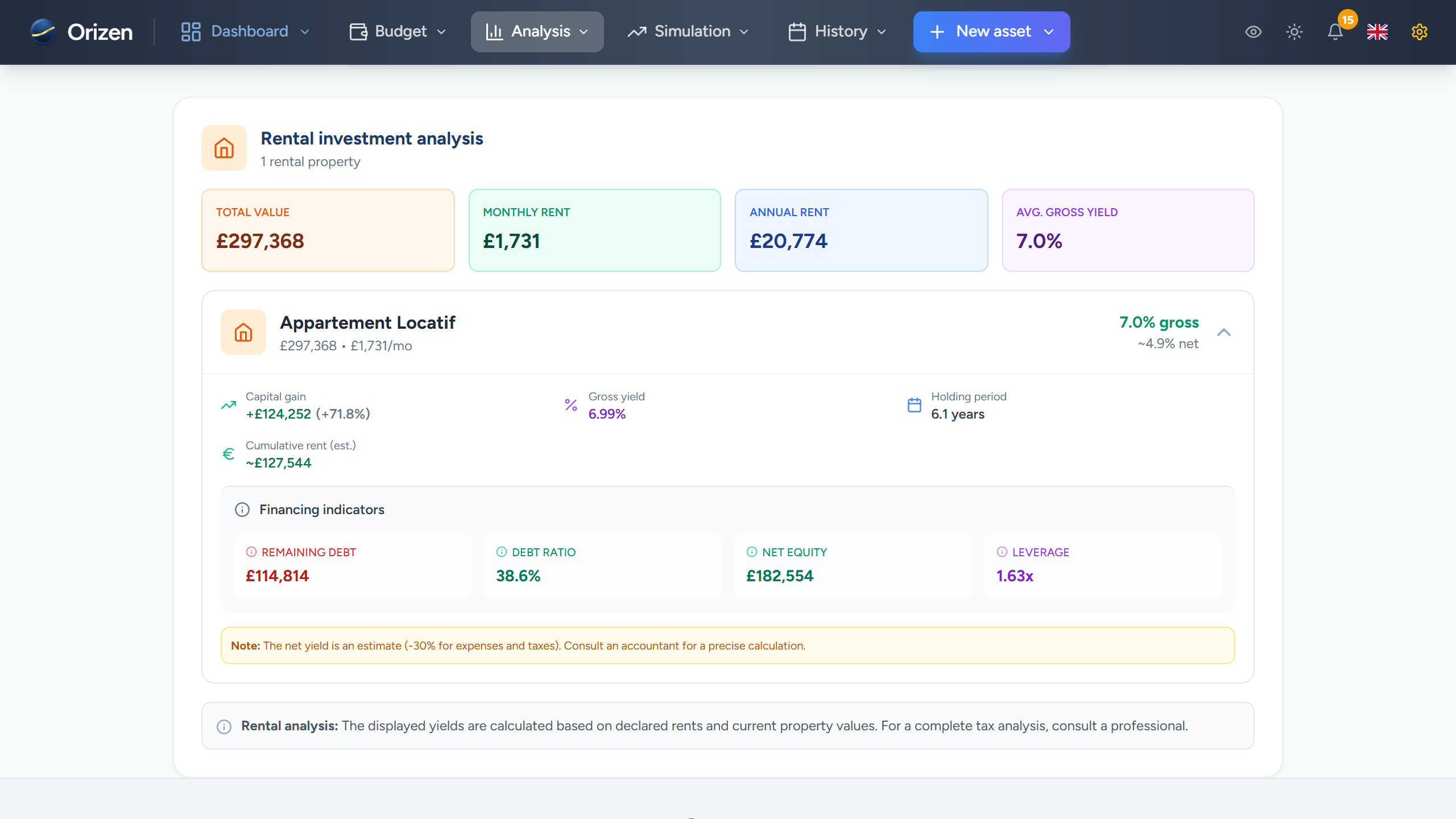Click the info icon beside Financing indicators

point(242,510)
